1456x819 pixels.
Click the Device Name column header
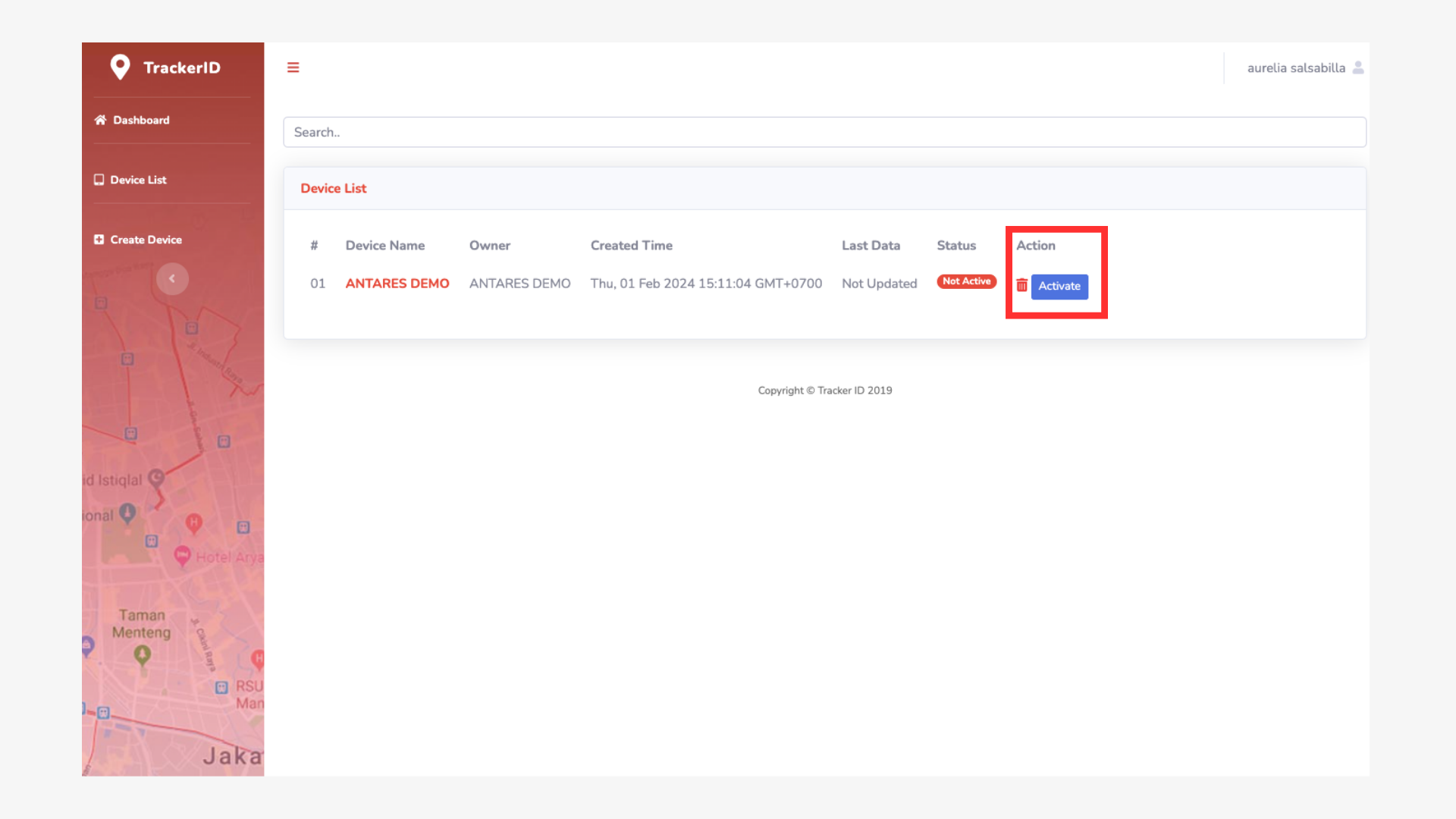click(384, 245)
